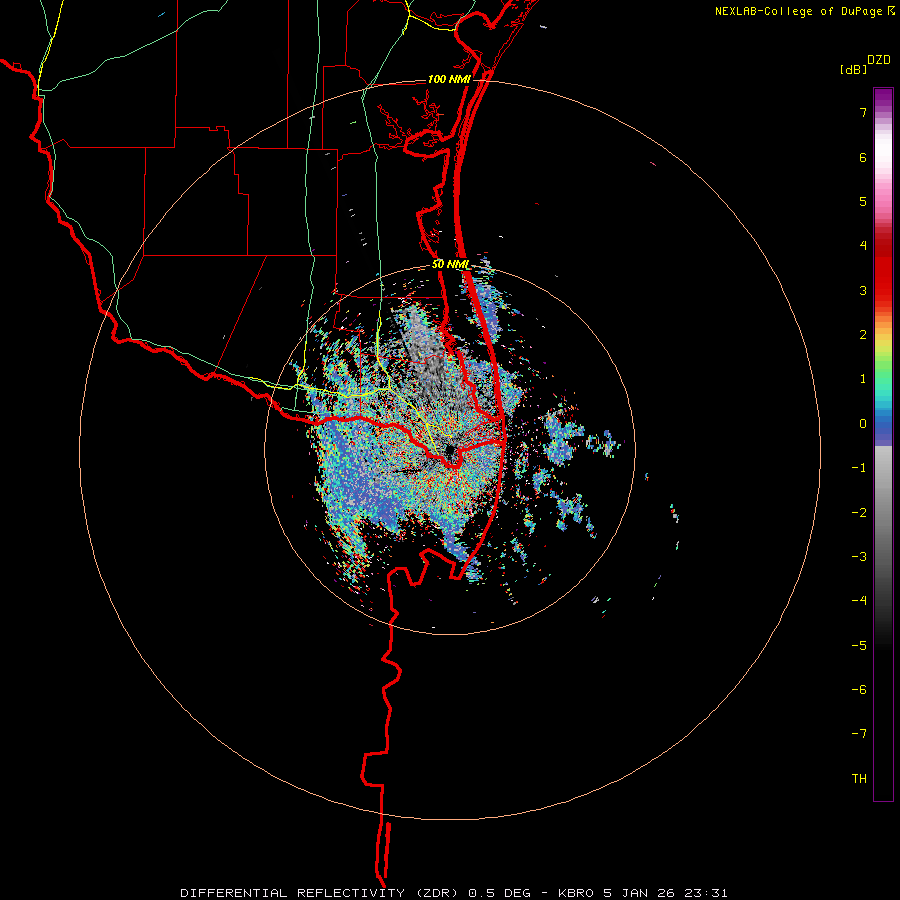Viewport: 900px width, 900px height.
Task: Click the 2 value on the color scale
Action: (863, 335)
